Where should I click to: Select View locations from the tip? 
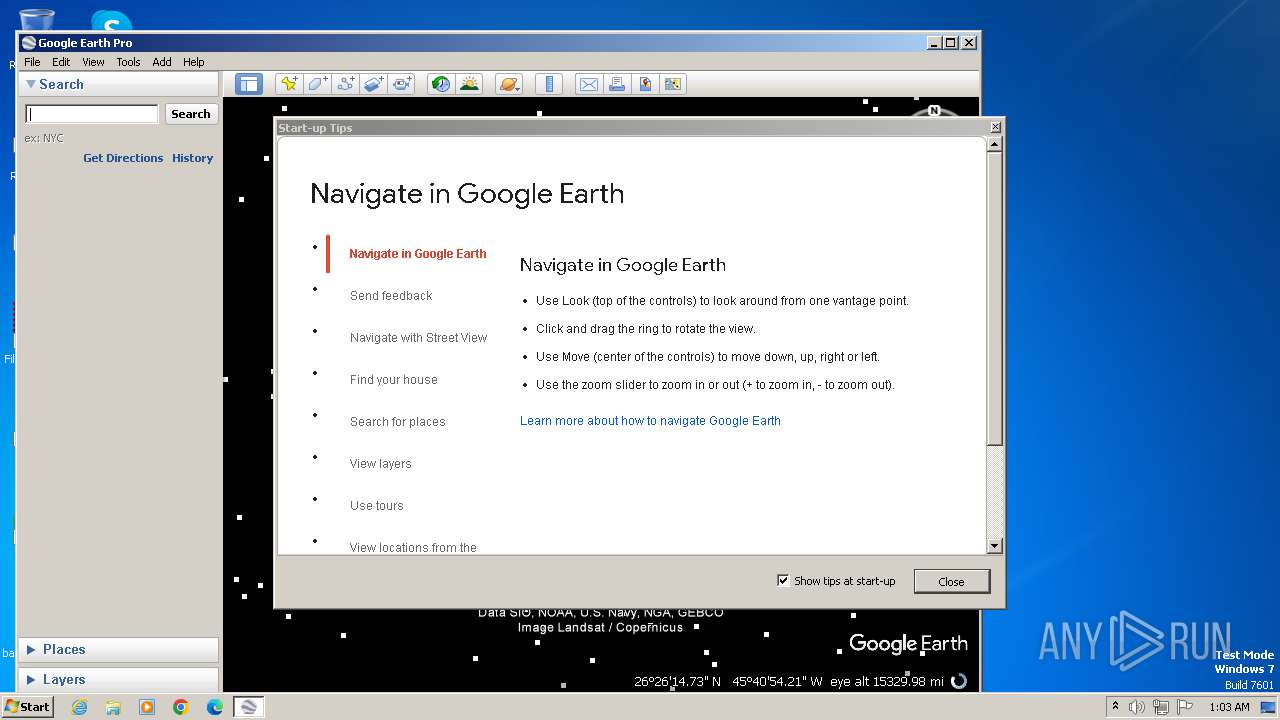click(413, 548)
